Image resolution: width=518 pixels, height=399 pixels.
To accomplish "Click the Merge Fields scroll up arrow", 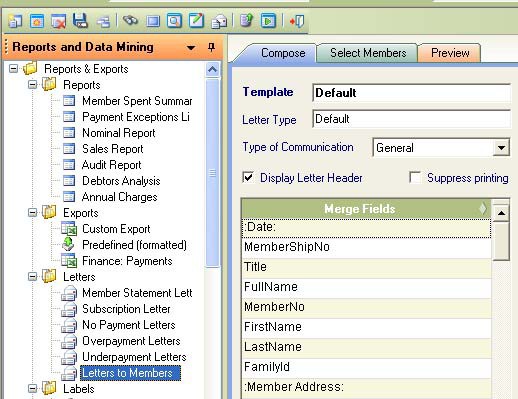I will (501, 213).
